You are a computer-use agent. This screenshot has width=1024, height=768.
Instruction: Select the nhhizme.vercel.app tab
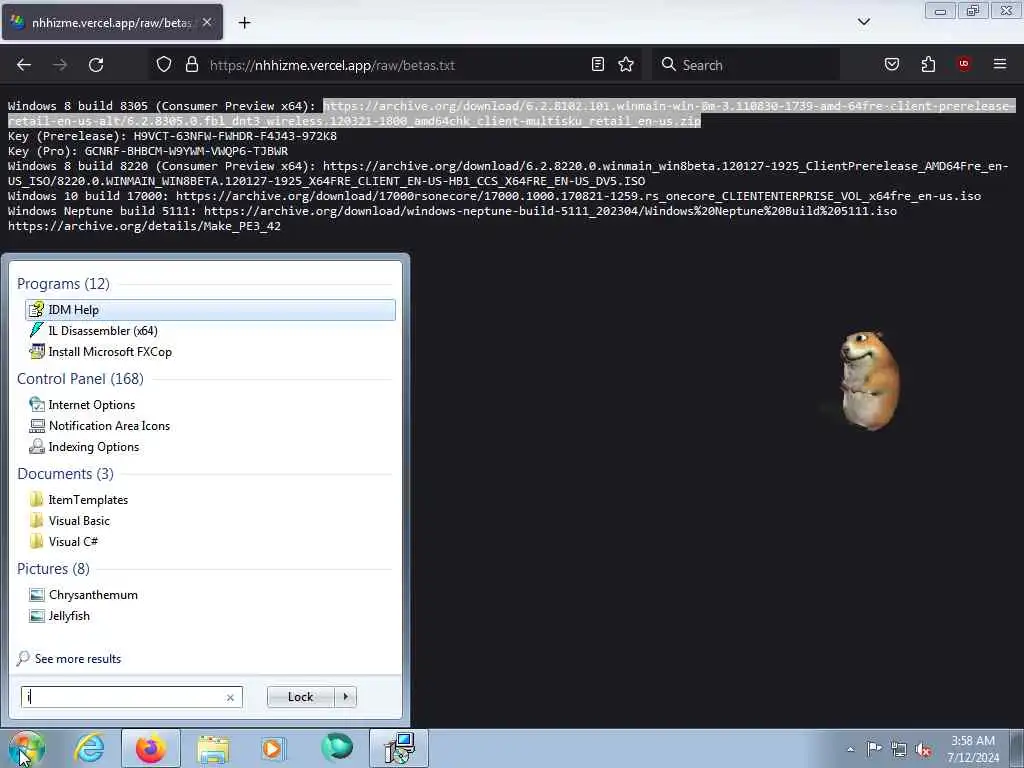(x=112, y=22)
